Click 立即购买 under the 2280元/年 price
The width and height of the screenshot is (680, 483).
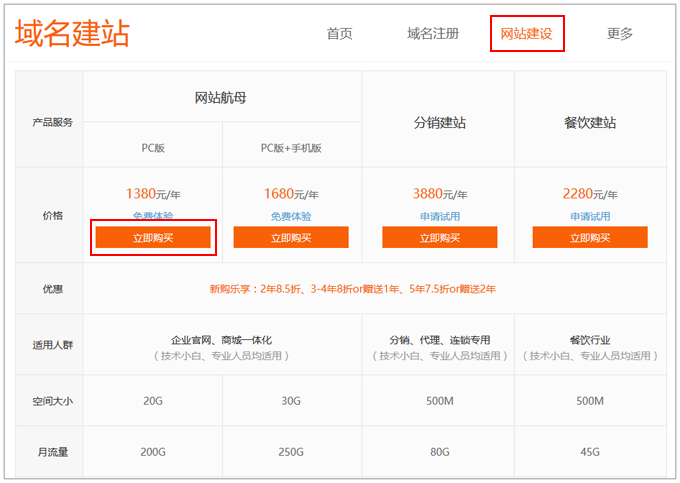pyautogui.click(x=590, y=238)
